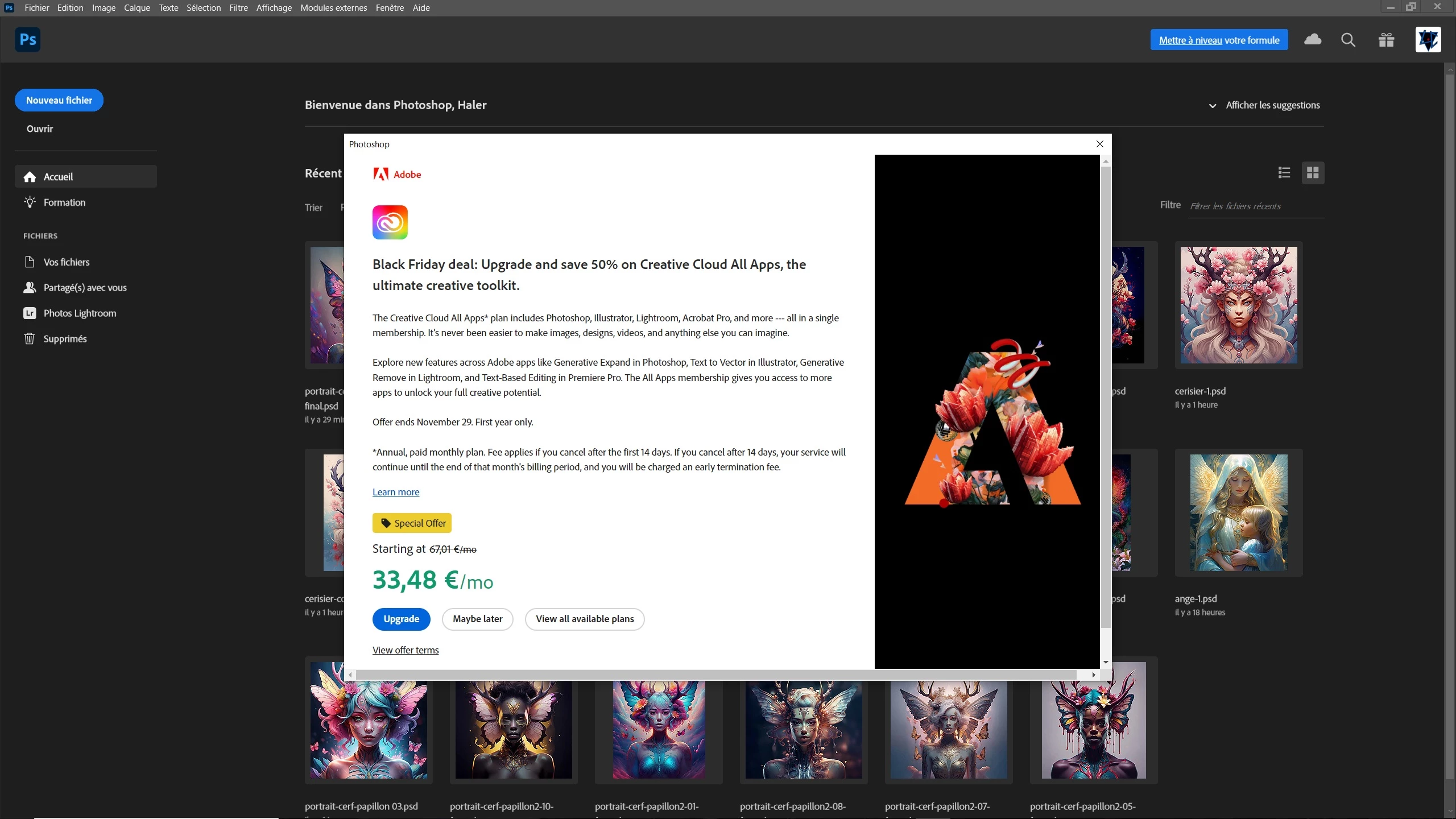This screenshot has width=1456, height=819.
Task: Click the Photoshop Ps home logo
Action: click(x=27, y=40)
